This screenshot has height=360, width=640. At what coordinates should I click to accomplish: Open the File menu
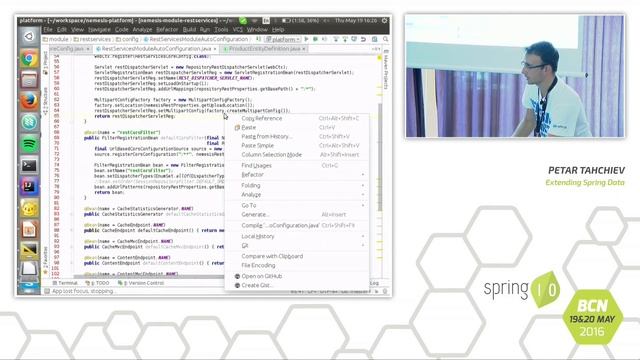[x=48, y=29]
